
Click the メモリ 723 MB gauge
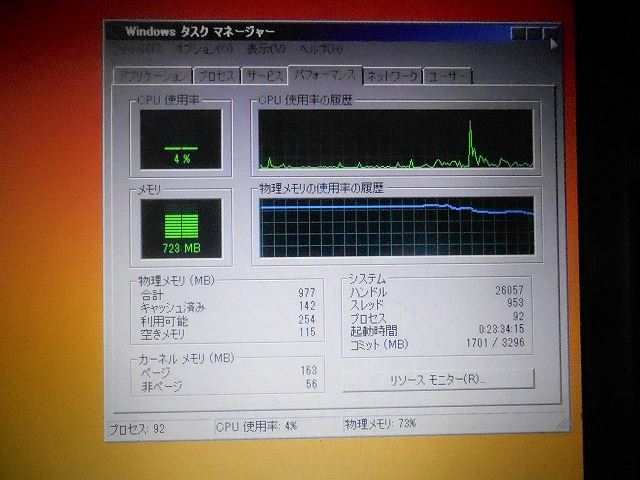181,228
